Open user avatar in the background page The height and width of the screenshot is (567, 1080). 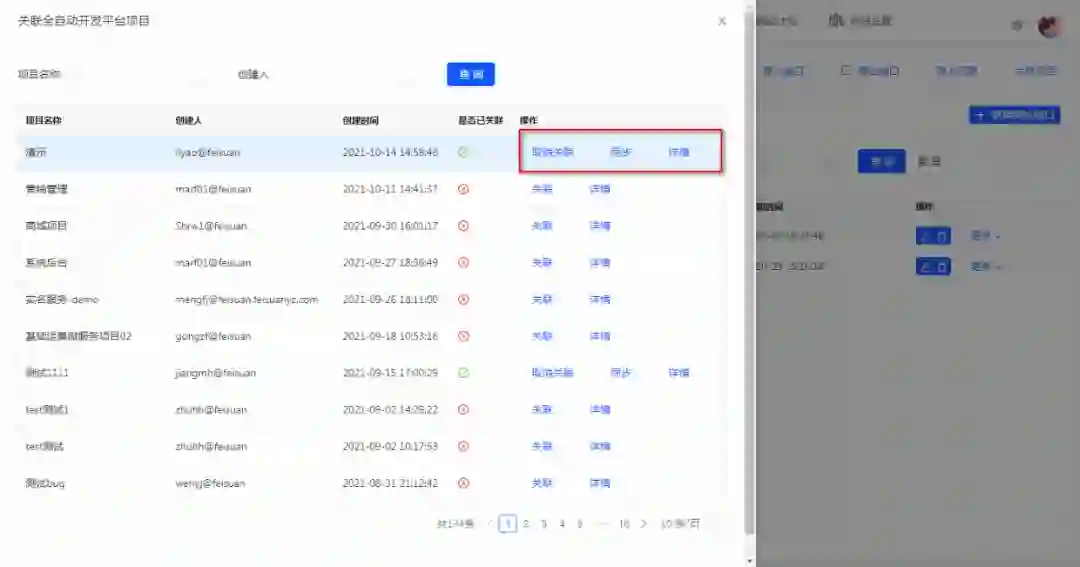pos(1050,26)
